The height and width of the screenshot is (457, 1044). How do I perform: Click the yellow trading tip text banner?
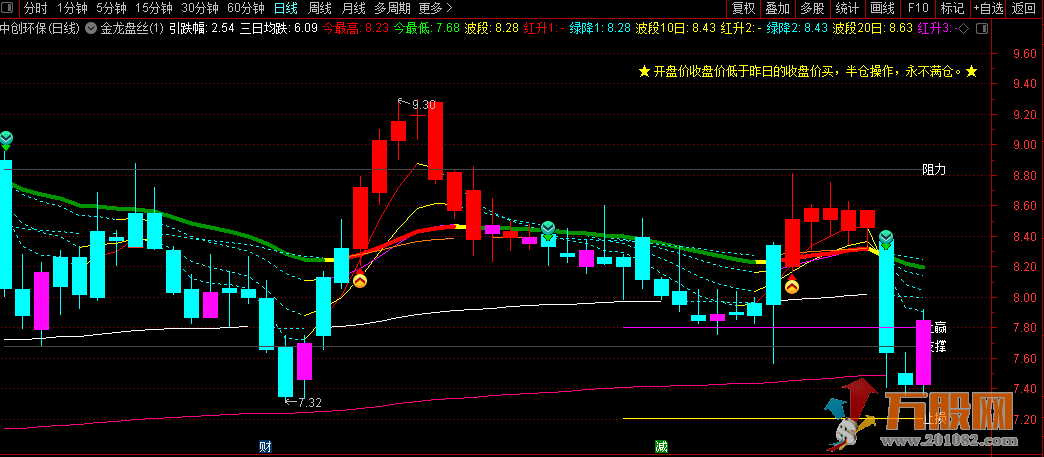tap(808, 72)
